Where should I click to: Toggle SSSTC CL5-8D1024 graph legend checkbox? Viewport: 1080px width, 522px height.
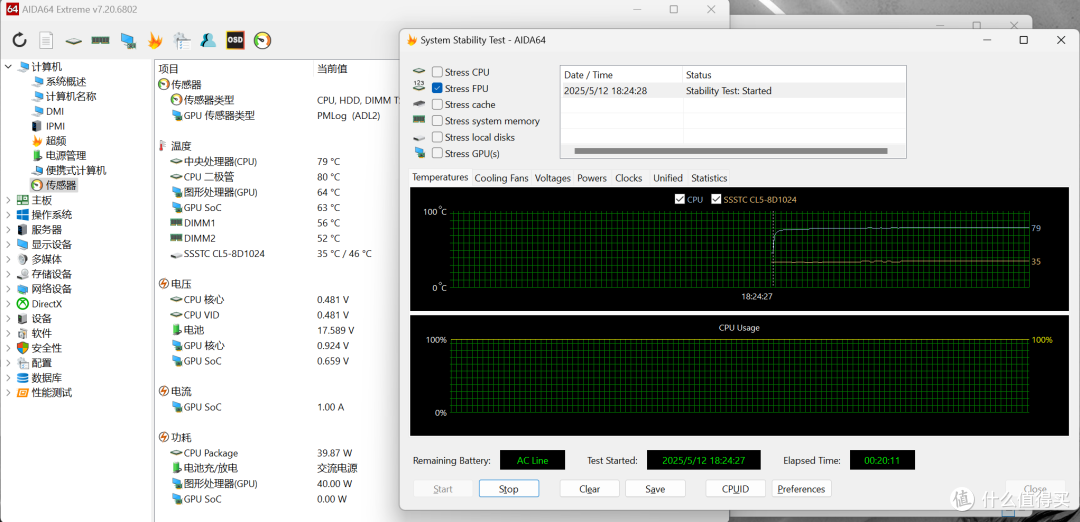716,200
